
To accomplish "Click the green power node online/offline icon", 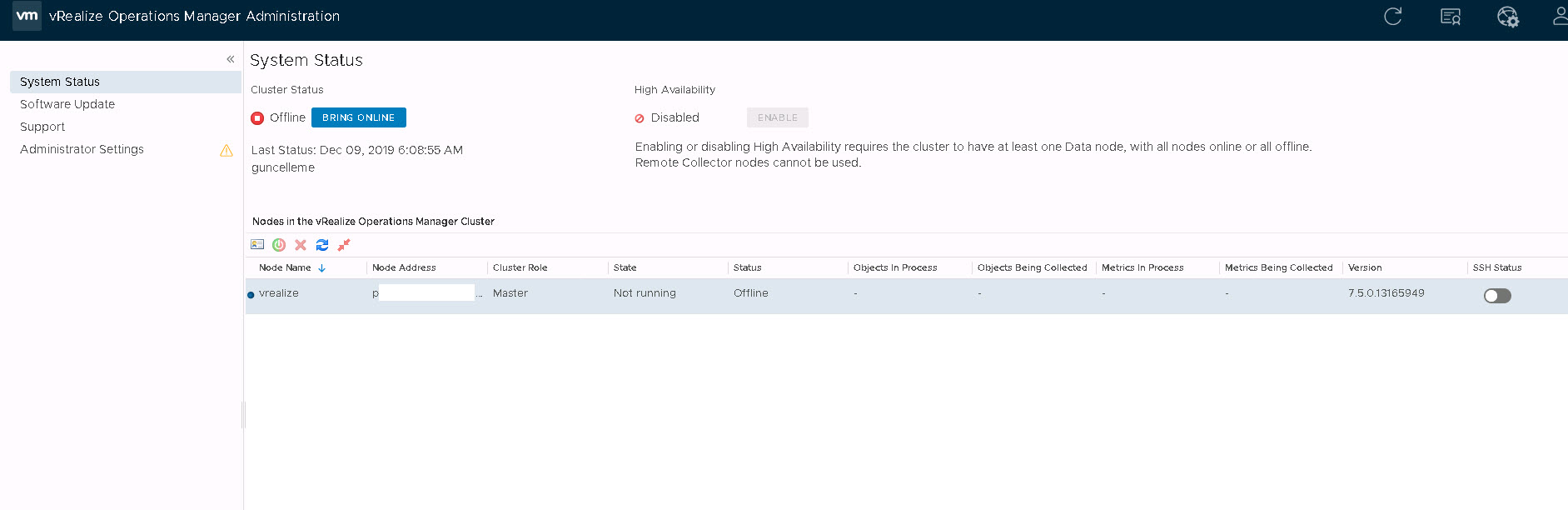I will 279,245.
